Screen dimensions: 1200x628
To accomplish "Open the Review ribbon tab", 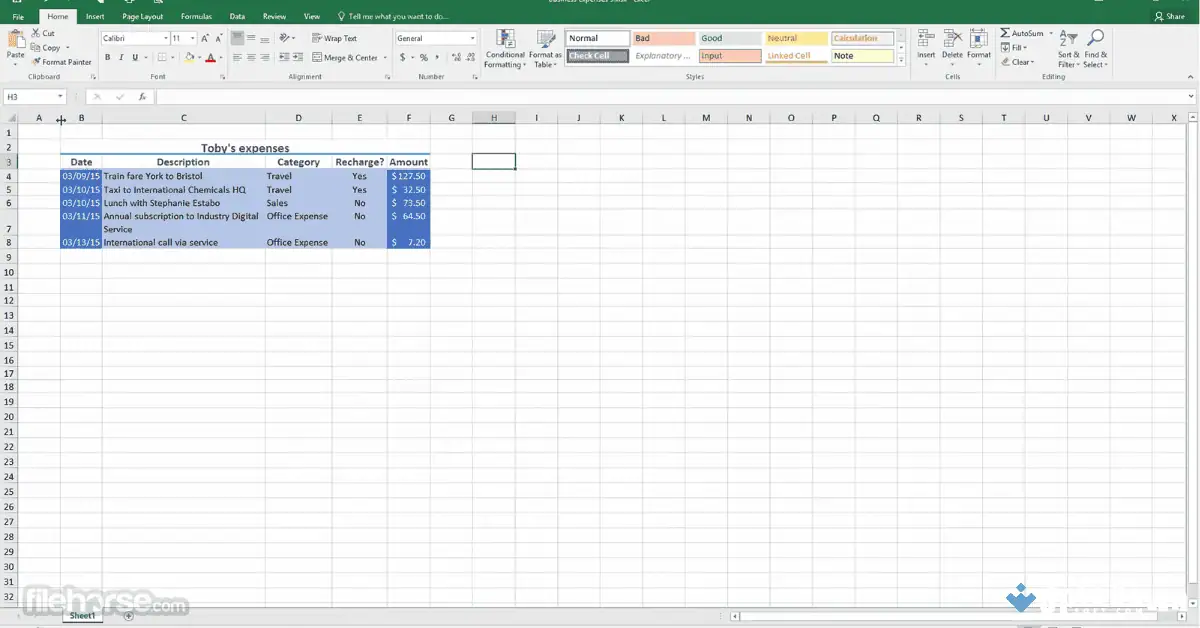I will pyautogui.click(x=273, y=15).
